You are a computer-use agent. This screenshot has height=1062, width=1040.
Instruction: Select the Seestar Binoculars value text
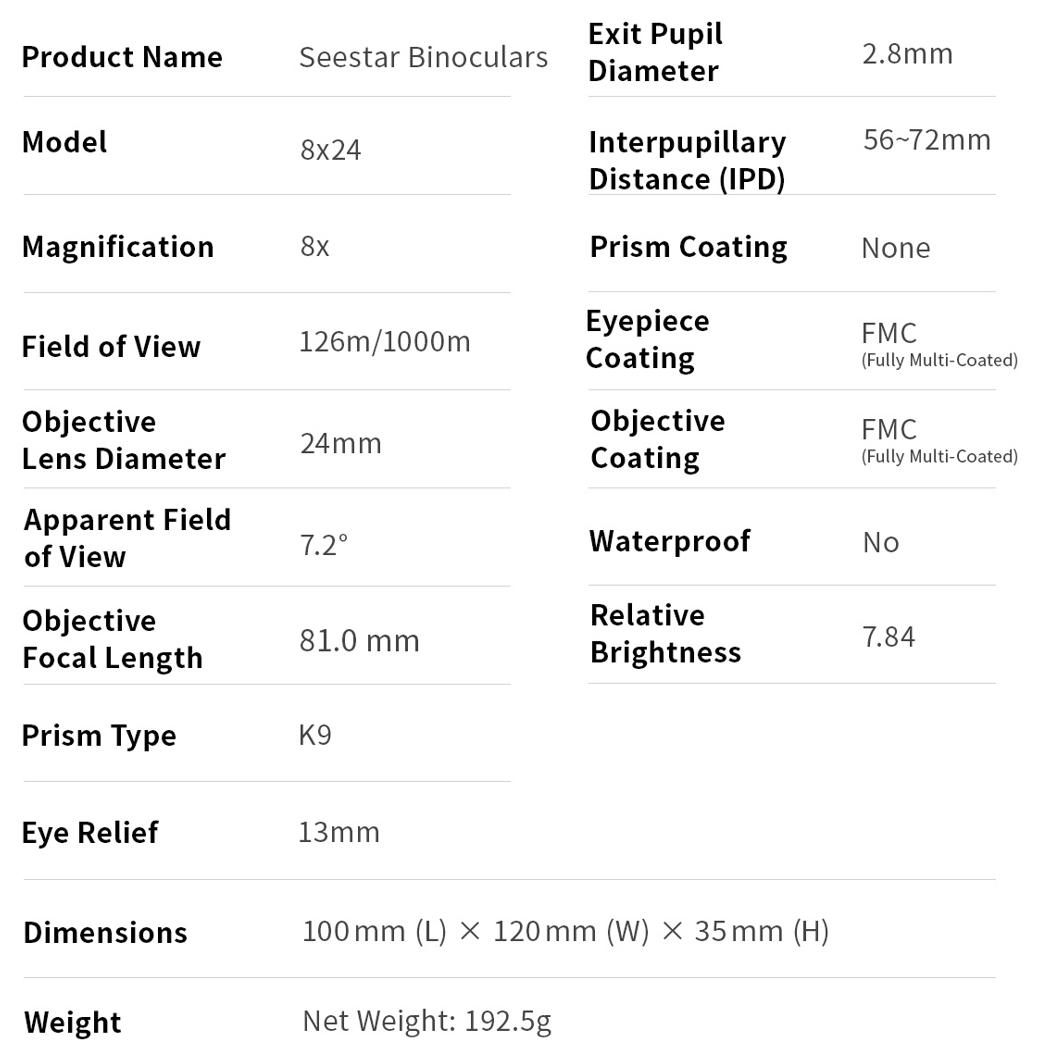click(423, 57)
